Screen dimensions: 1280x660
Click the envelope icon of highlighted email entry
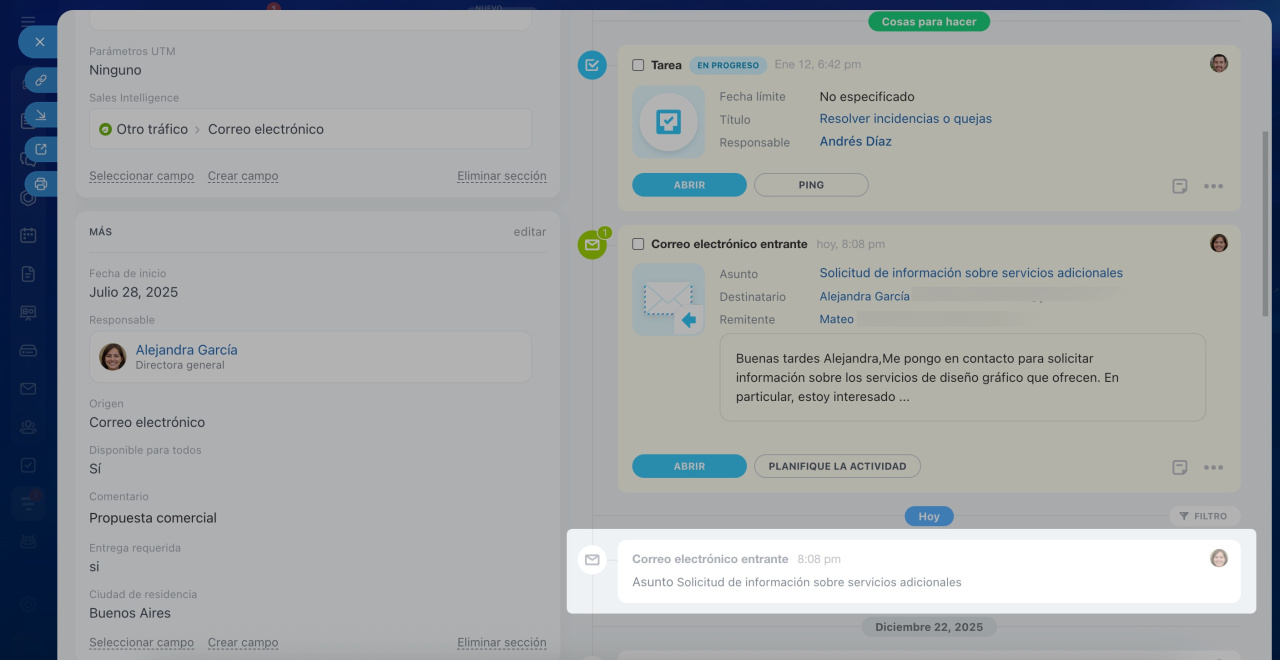592,560
